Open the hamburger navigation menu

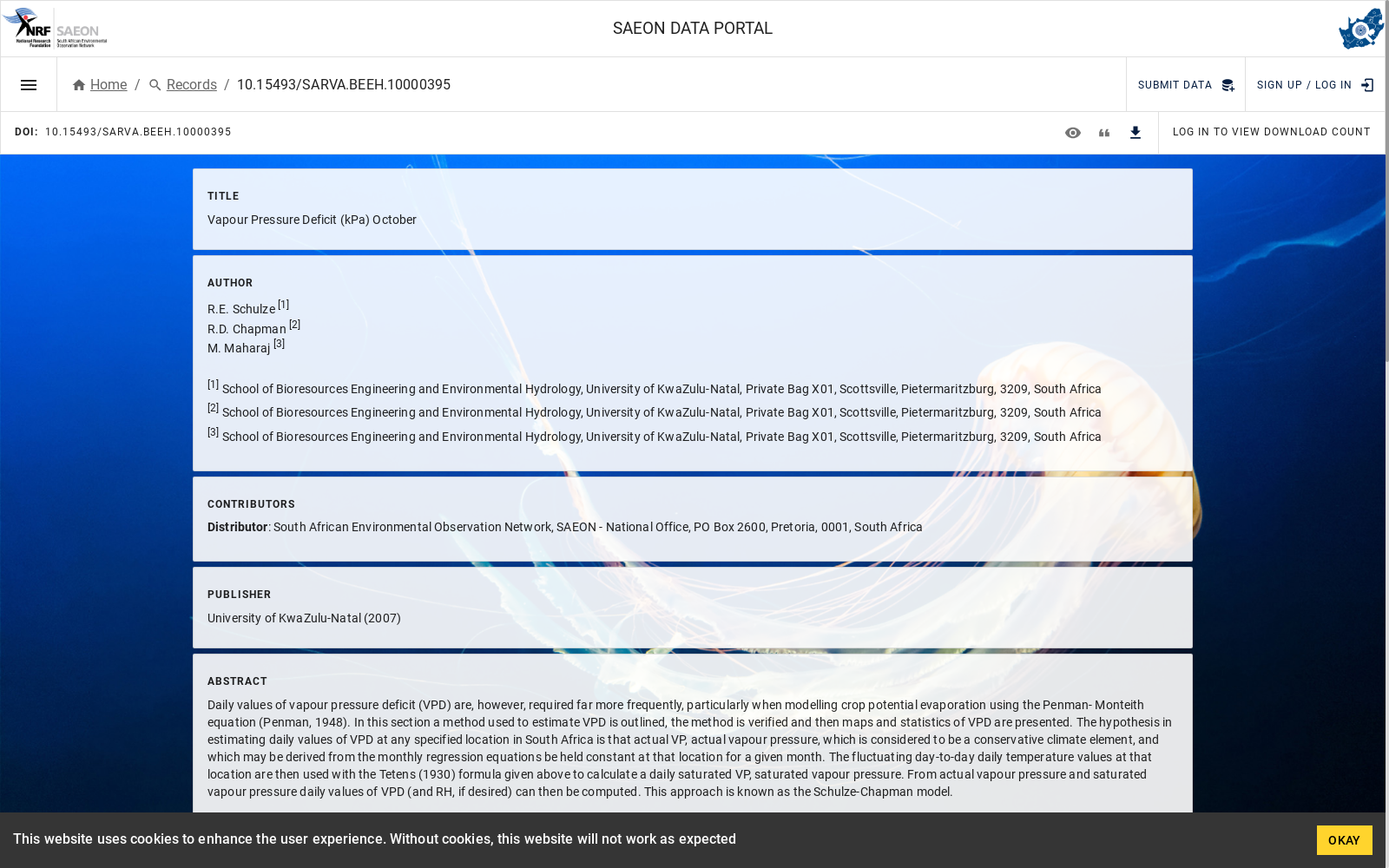click(29, 85)
